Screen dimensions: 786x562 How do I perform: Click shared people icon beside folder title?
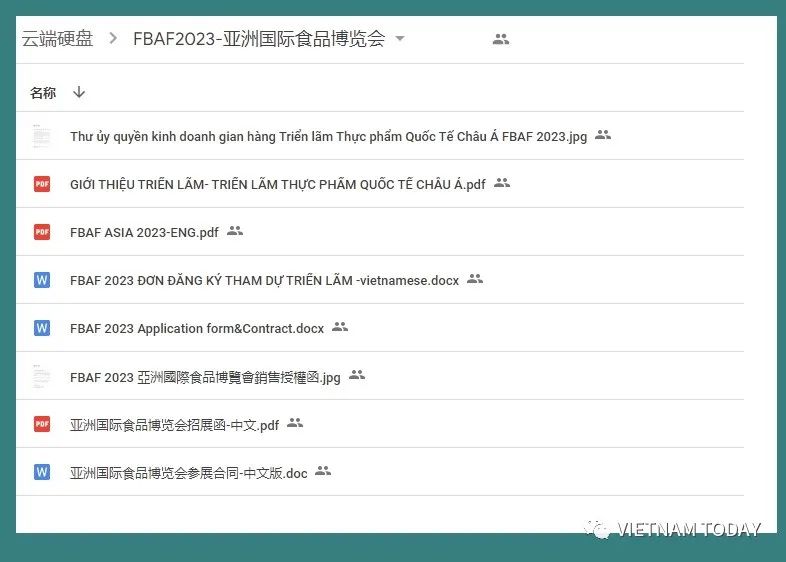(x=501, y=39)
